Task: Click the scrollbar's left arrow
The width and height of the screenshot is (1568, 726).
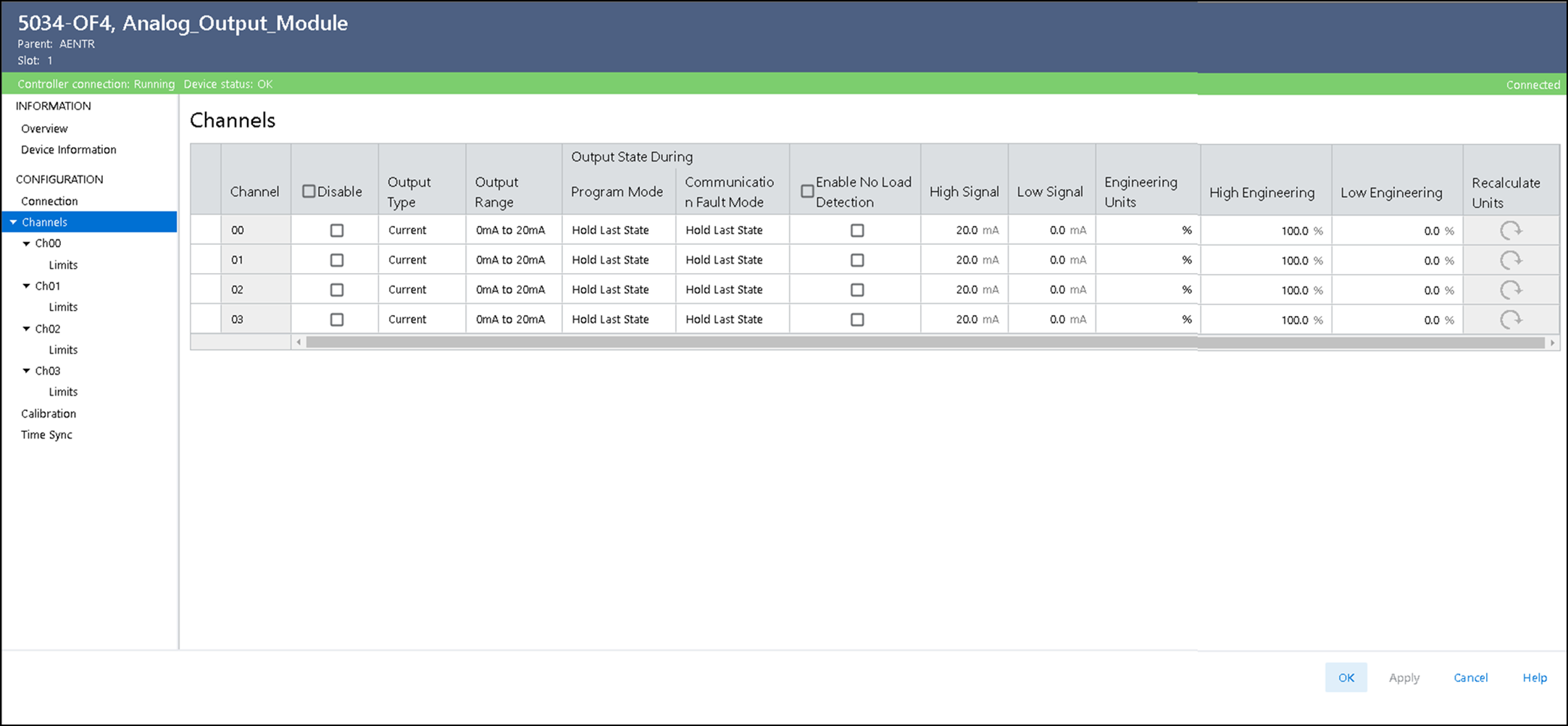Action: [299, 343]
